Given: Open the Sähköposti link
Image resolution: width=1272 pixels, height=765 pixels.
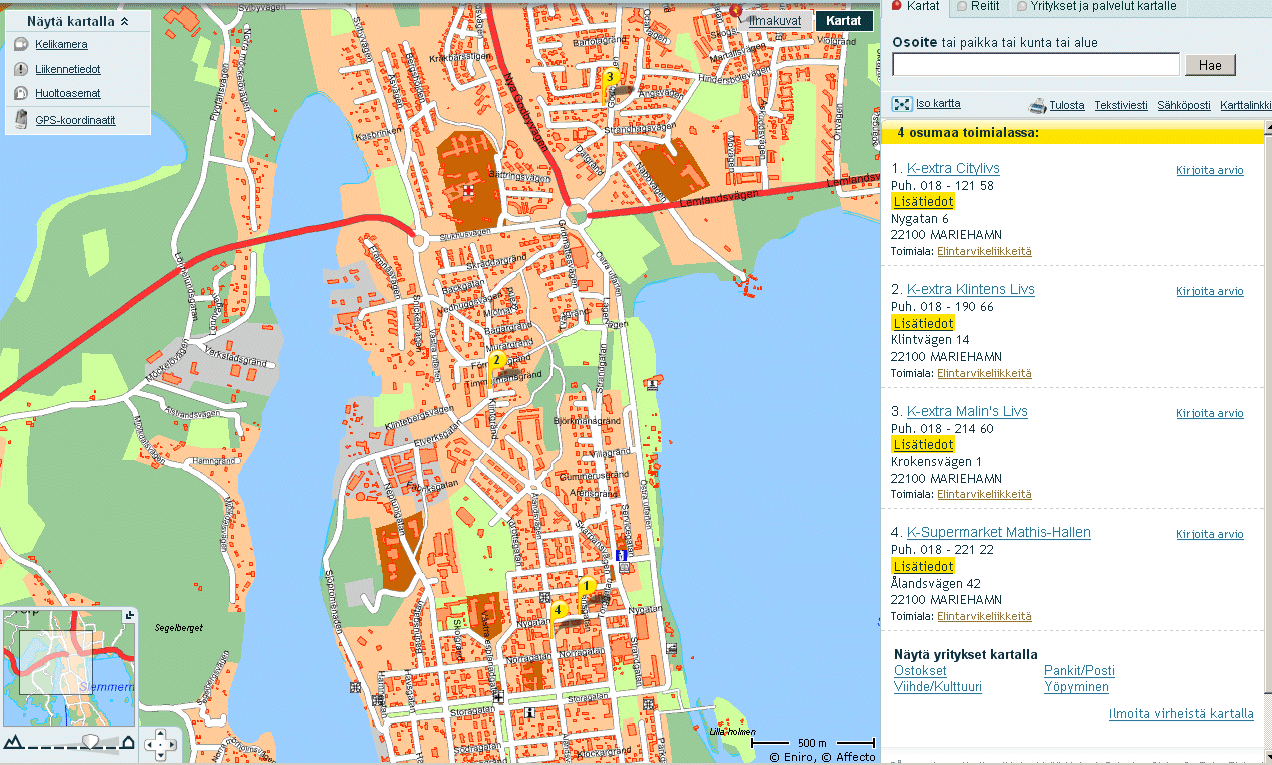Looking at the screenshot, I should [x=1184, y=105].
